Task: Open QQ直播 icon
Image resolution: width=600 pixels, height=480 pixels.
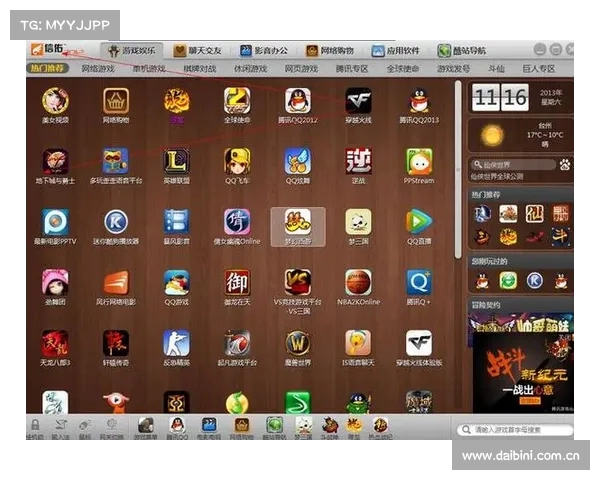Action: click(419, 222)
